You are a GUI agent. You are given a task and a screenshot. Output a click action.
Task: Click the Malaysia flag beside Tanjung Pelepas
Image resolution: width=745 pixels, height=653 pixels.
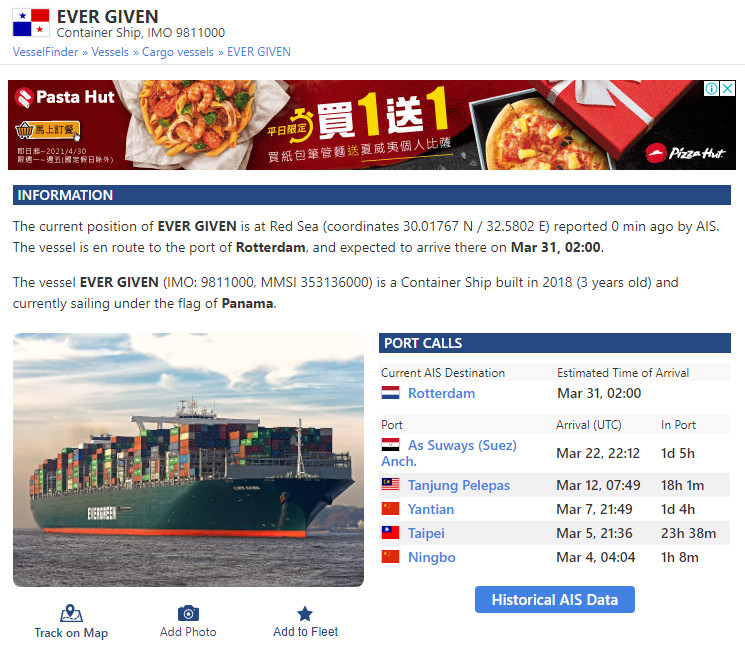pos(391,484)
